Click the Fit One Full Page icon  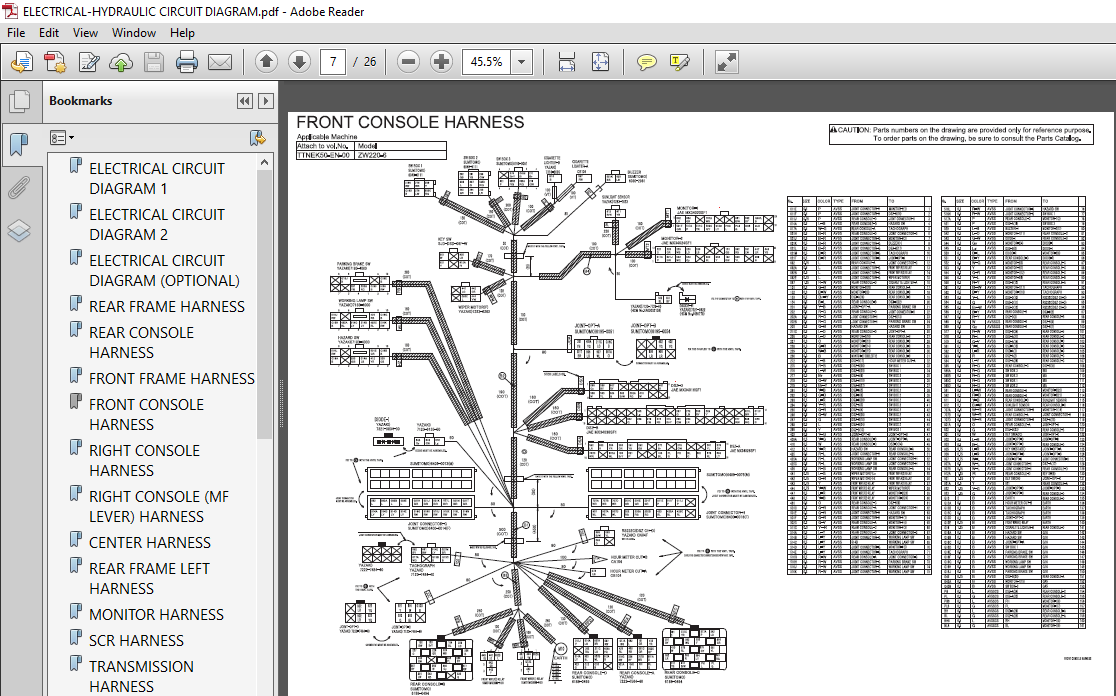(x=600, y=62)
